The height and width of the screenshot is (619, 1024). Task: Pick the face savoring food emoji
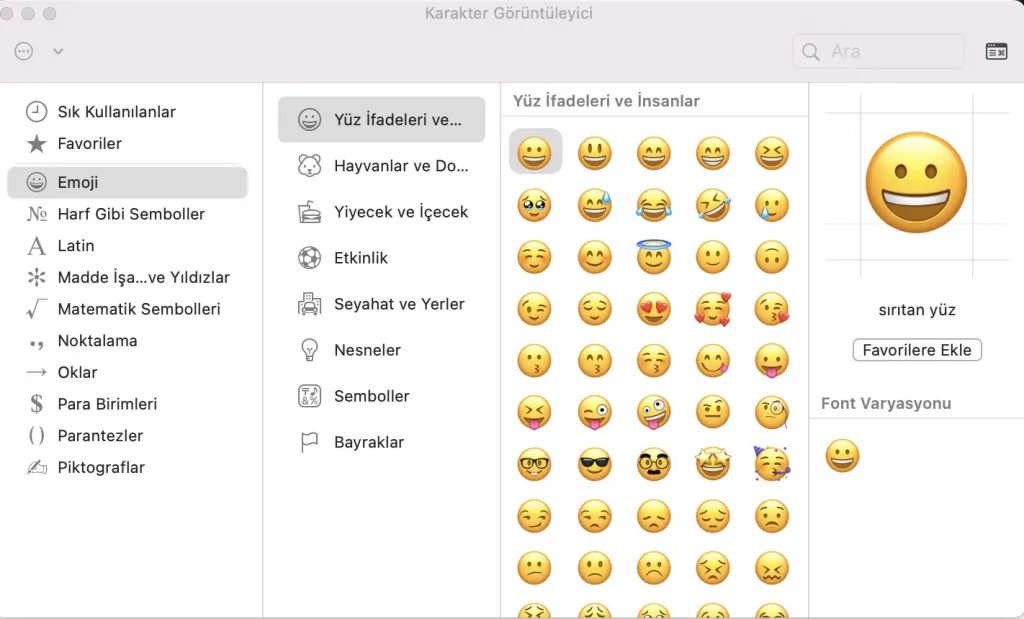[x=712, y=360]
